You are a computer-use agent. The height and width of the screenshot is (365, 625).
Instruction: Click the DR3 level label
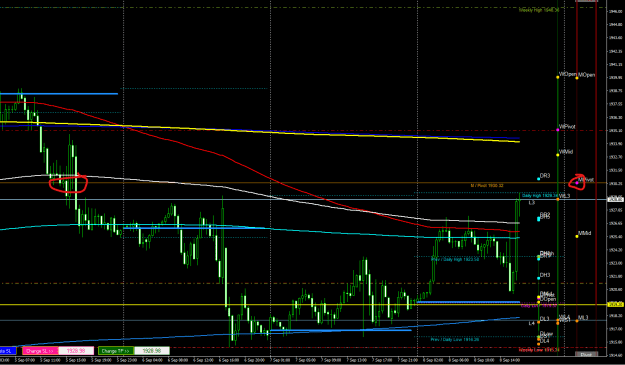[x=545, y=176]
